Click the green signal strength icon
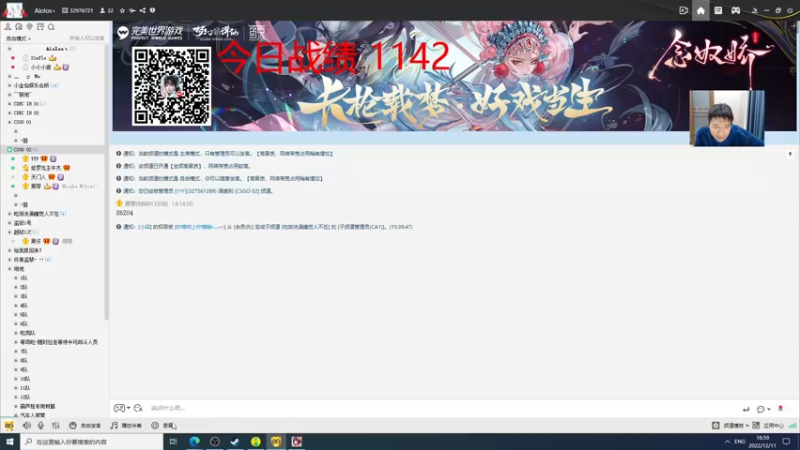 tap(792, 426)
